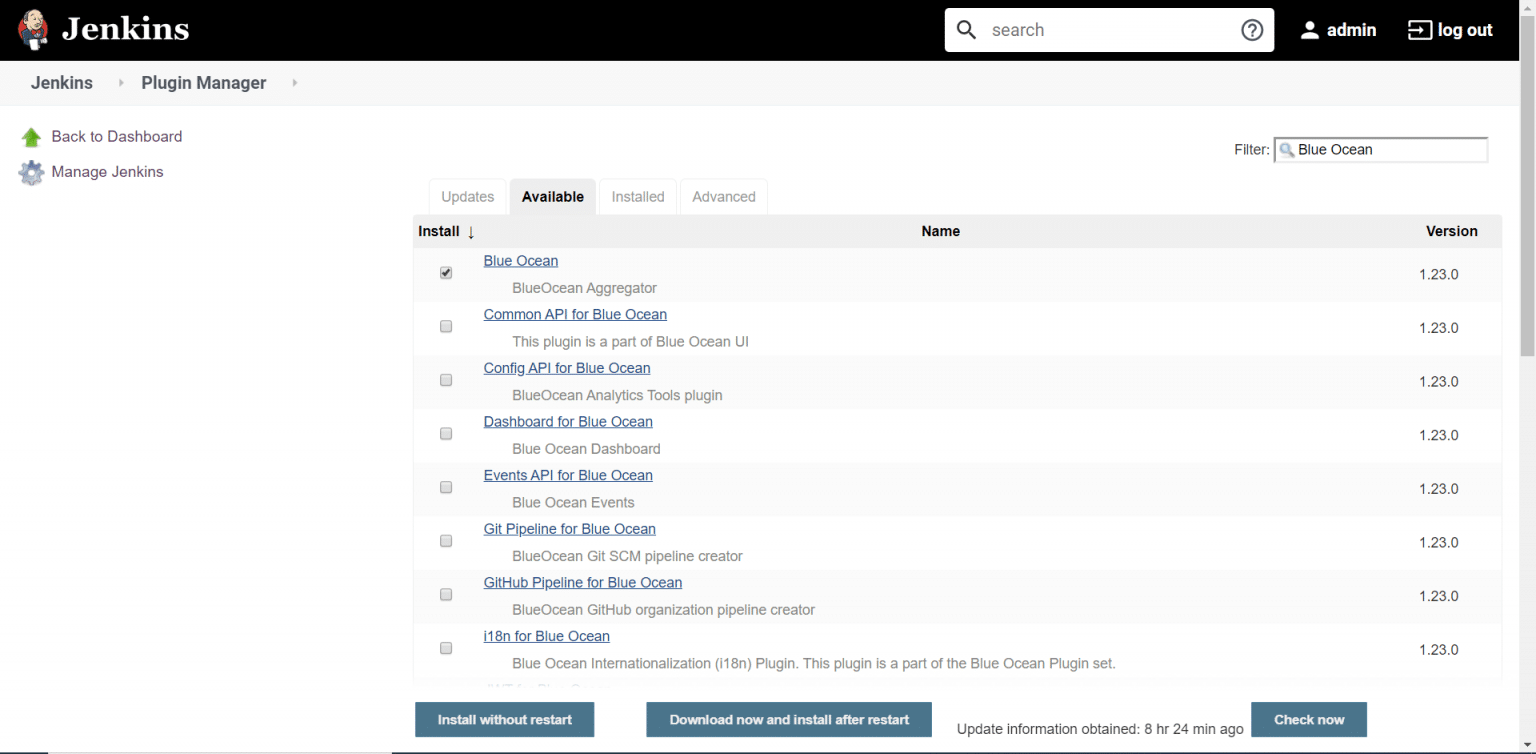The width and height of the screenshot is (1536, 754).
Task: Click the Install without restart button
Action: (x=504, y=719)
